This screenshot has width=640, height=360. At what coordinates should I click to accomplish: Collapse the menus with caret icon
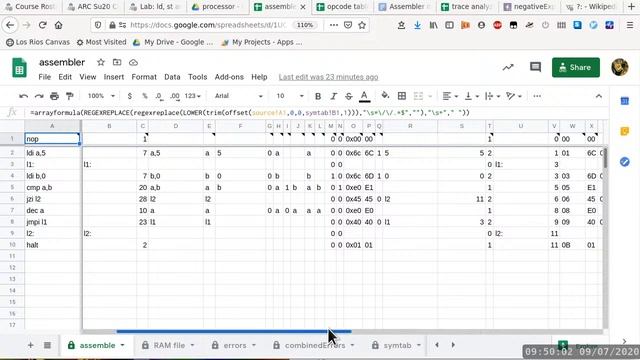pyautogui.click(x=598, y=96)
